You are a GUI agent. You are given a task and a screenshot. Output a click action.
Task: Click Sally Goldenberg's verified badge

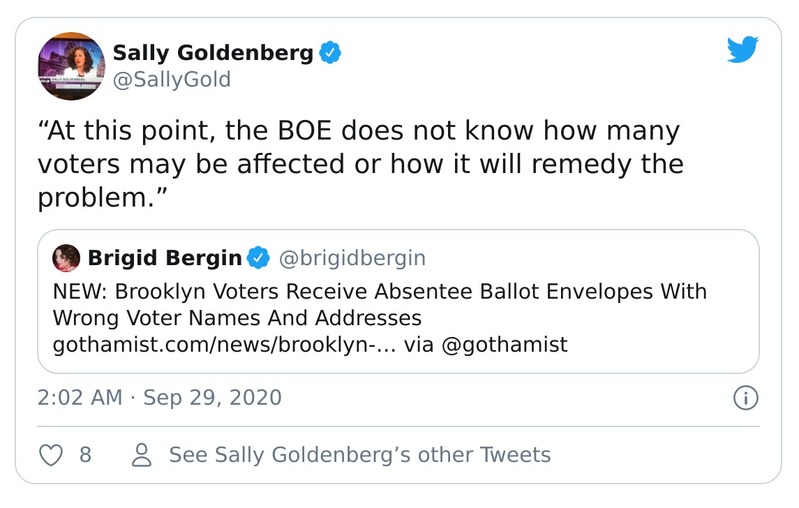click(330, 52)
